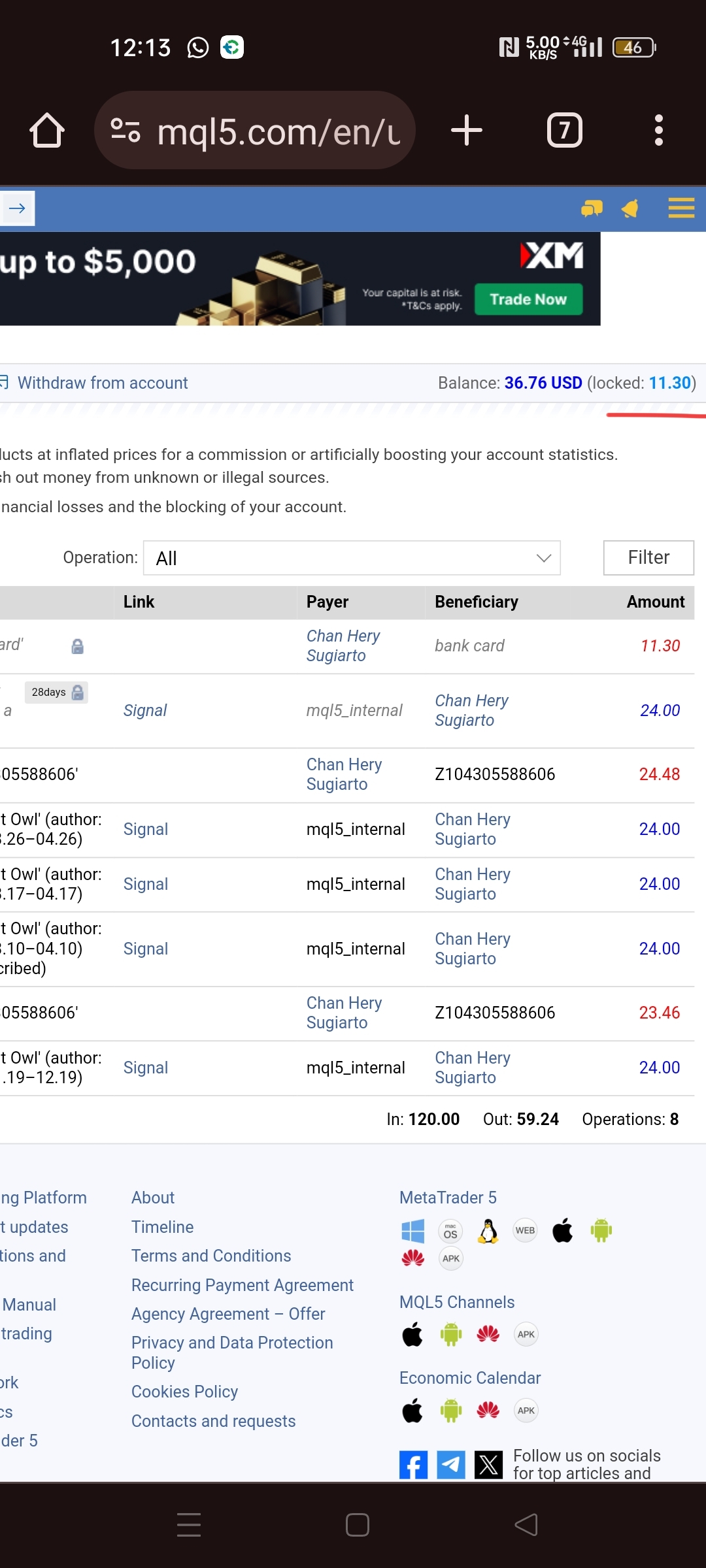The width and height of the screenshot is (706, 1568).
Task: Open the X (Twitter) social icon
Action: tap(488, 1465)
